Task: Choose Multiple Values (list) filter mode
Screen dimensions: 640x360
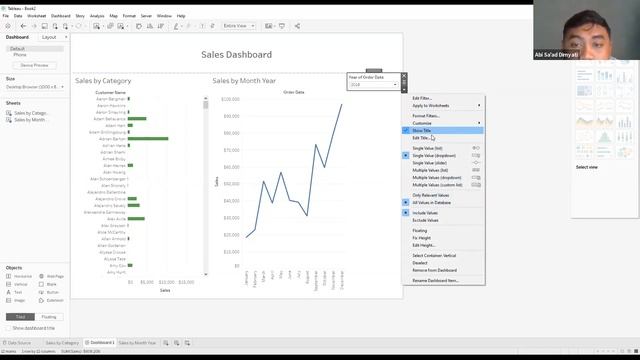Action: [443, 170]
